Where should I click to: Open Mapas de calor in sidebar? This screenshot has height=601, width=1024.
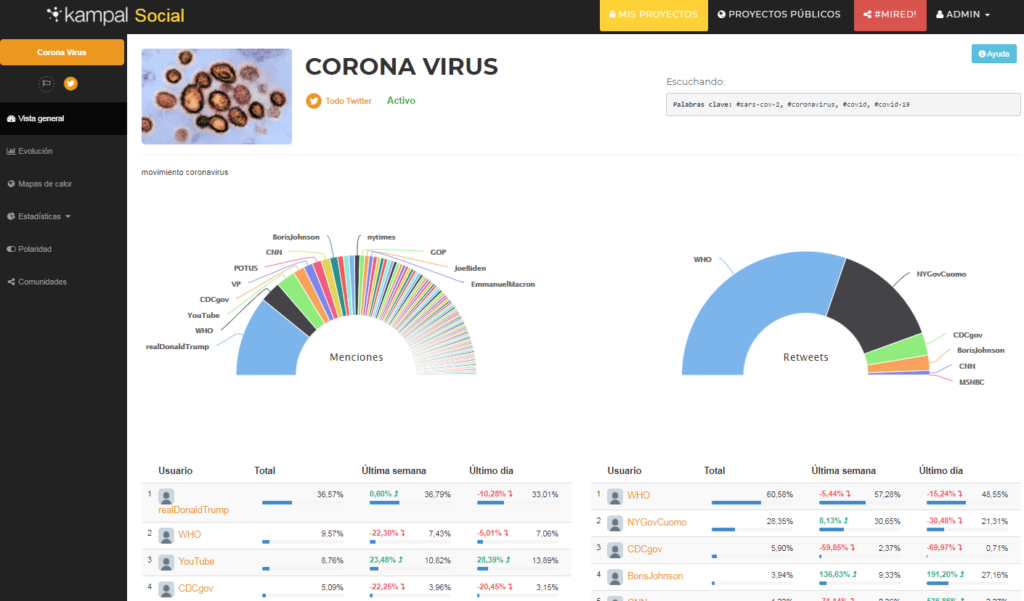pos(63,184)
